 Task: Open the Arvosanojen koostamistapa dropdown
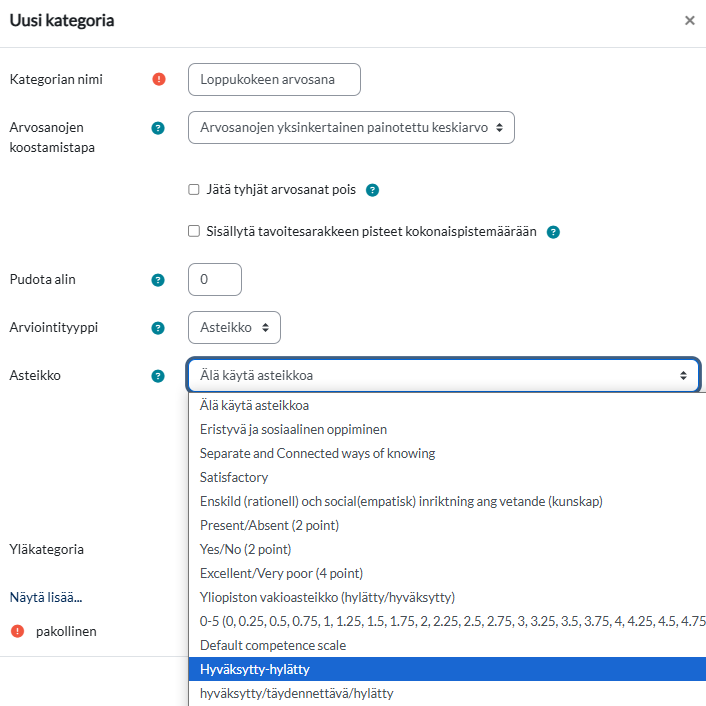pyautogui.click(x=351, y=128)
